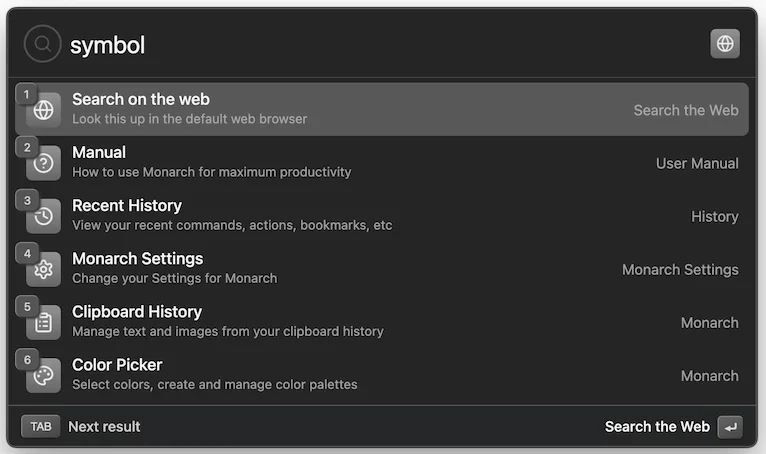Click the Monarch Settings gear icon

[x=44, y=270]
